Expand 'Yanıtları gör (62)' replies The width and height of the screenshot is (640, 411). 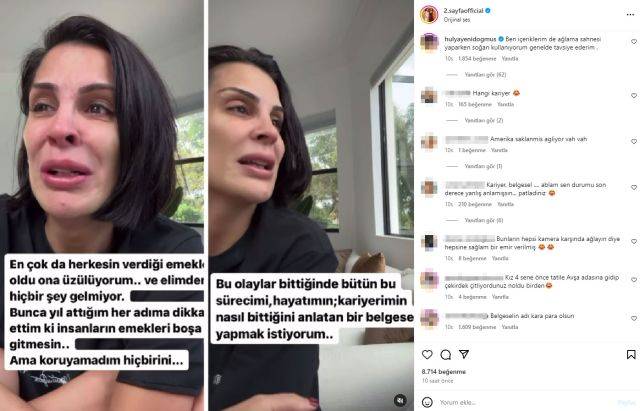point(485,75)
